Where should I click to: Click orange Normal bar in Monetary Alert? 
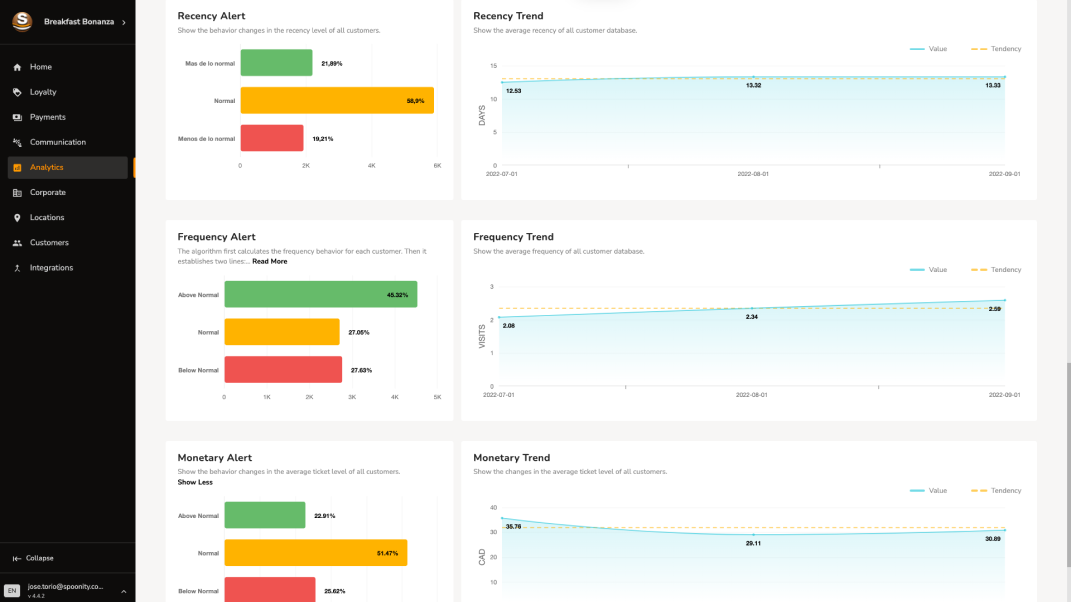point(316,553)
